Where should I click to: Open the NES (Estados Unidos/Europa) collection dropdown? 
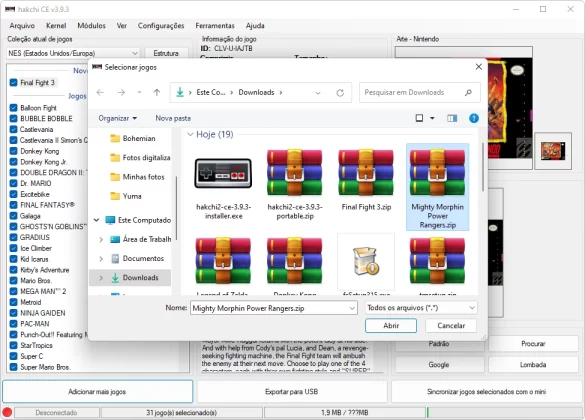pyautogui.click(x=73, y=53)
